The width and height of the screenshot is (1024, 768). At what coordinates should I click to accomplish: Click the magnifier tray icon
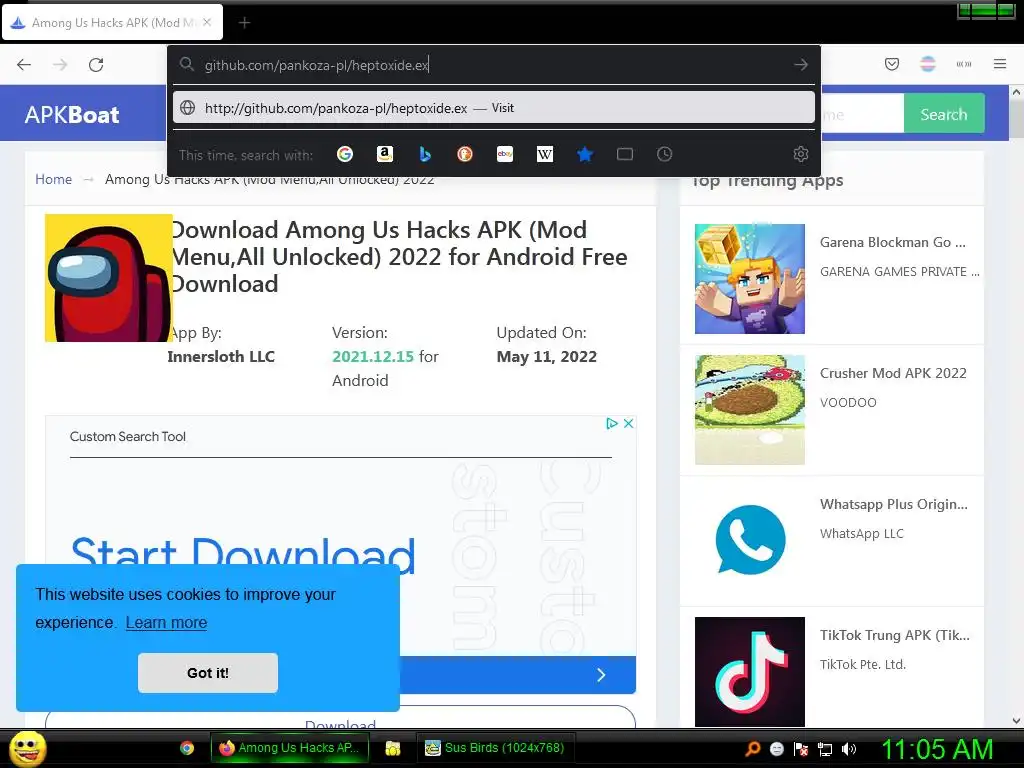click(x=752, y=748)
